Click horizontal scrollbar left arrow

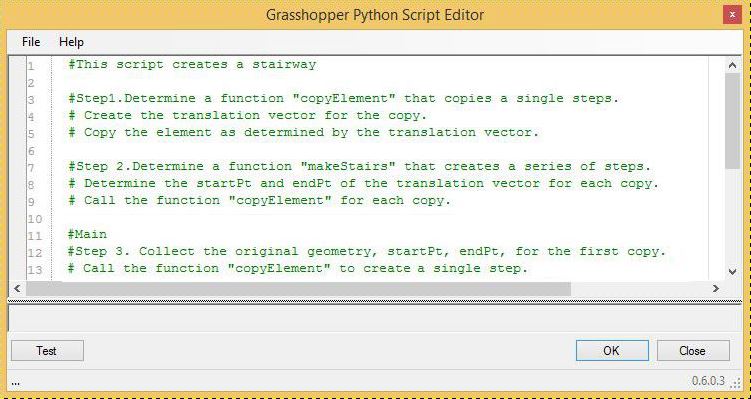[x=17, y=288]
